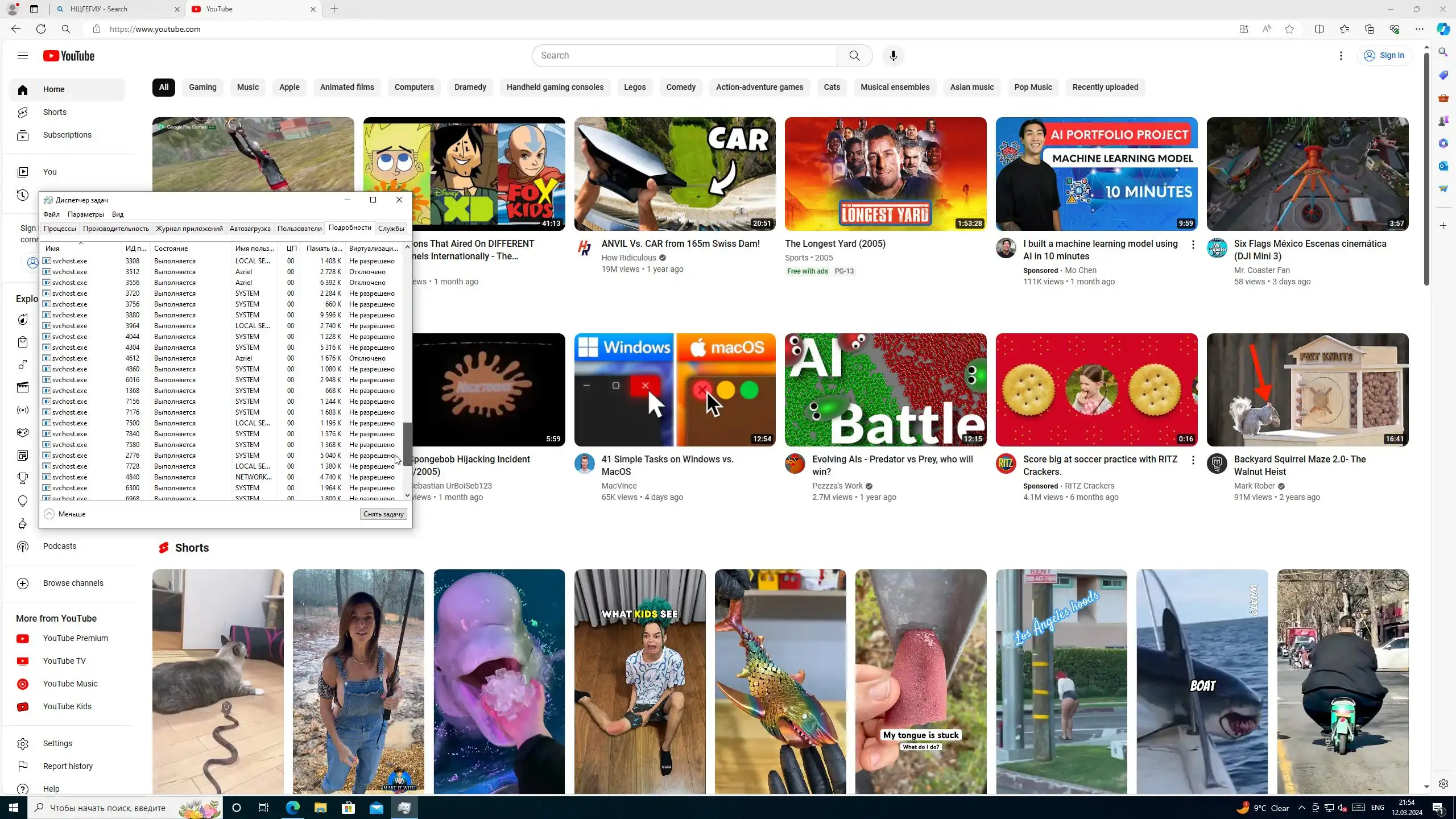This screenshot has height=819, width=1456.
Task: Select the Gaming filter chip
Action: (x=202, y=87)
